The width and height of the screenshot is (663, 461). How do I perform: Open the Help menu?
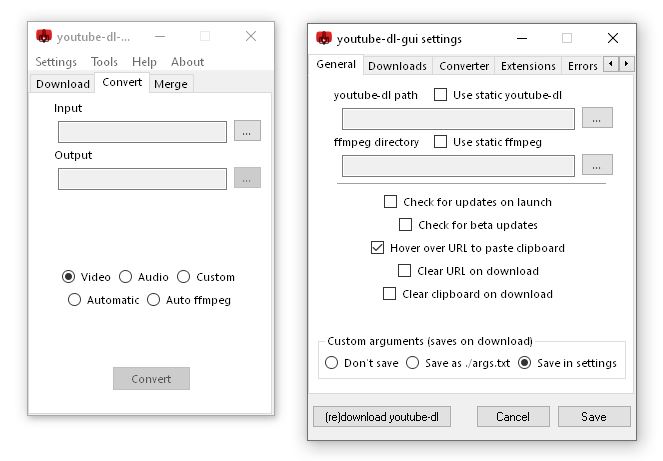144,62
